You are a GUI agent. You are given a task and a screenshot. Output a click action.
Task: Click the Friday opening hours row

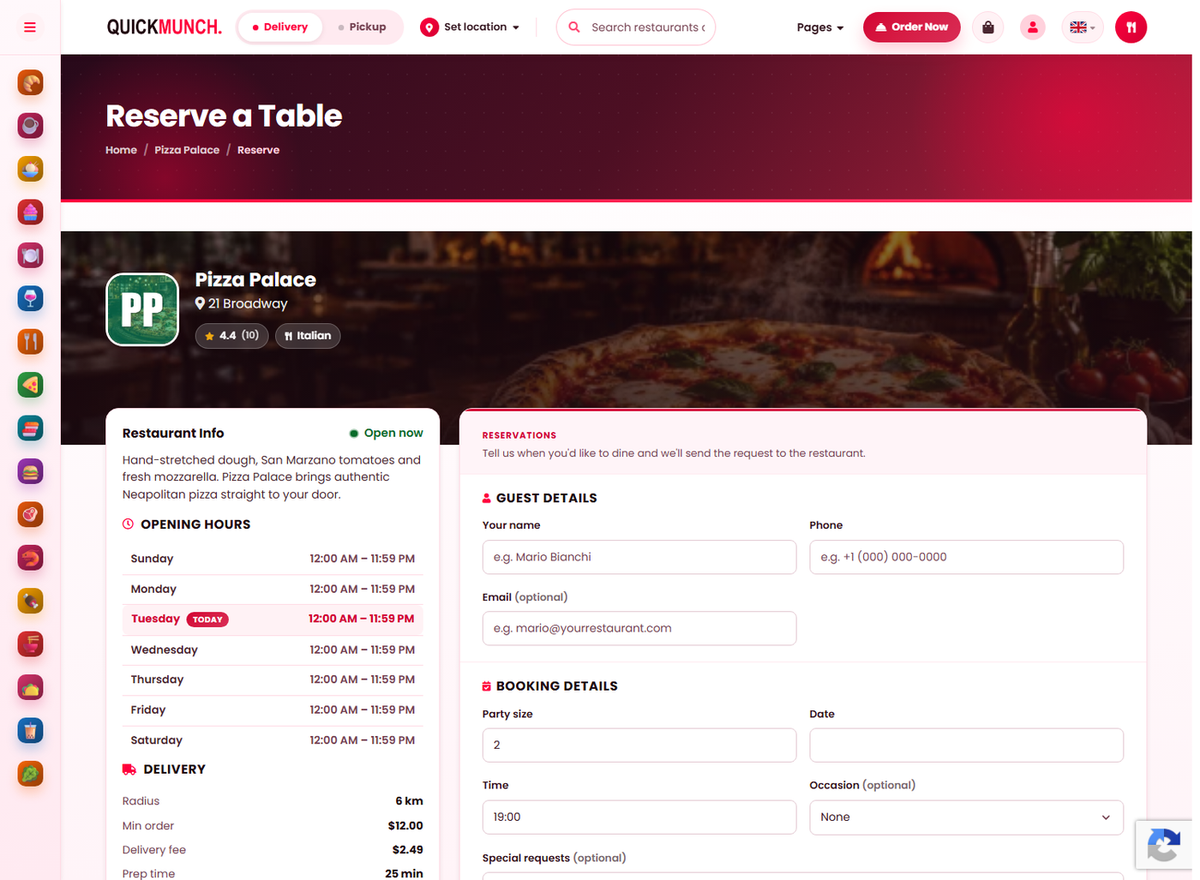[273, 710]
